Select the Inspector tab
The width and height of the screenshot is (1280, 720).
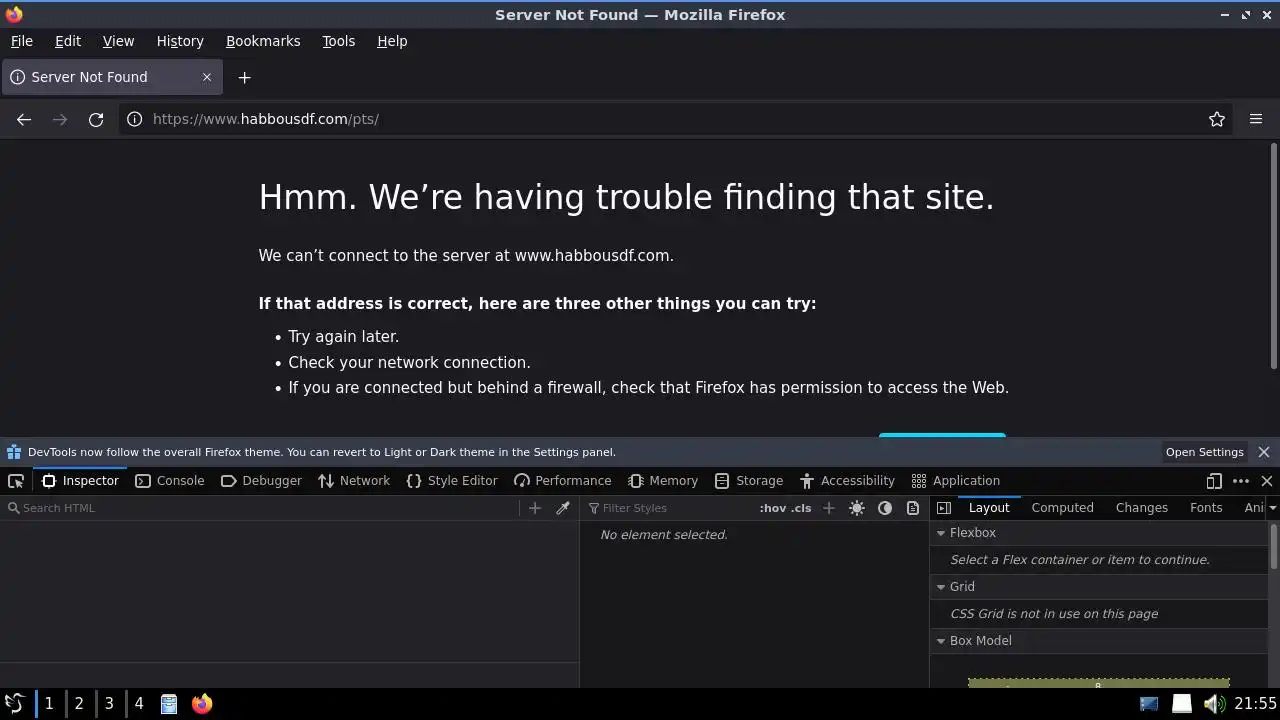pyautogui.click(x=80, y=481)
